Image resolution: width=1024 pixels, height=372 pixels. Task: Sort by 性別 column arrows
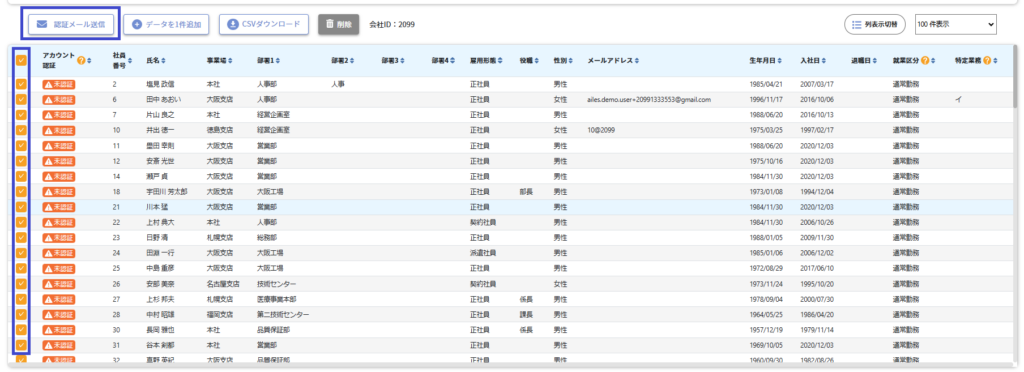click(x=571, y=61)
